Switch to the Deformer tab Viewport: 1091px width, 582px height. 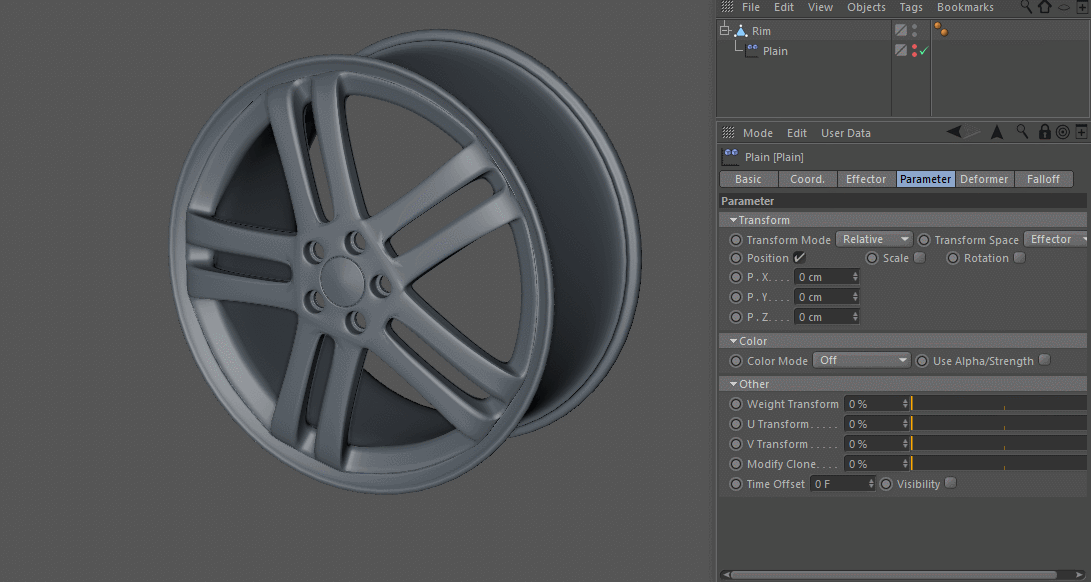click(984, 179)
